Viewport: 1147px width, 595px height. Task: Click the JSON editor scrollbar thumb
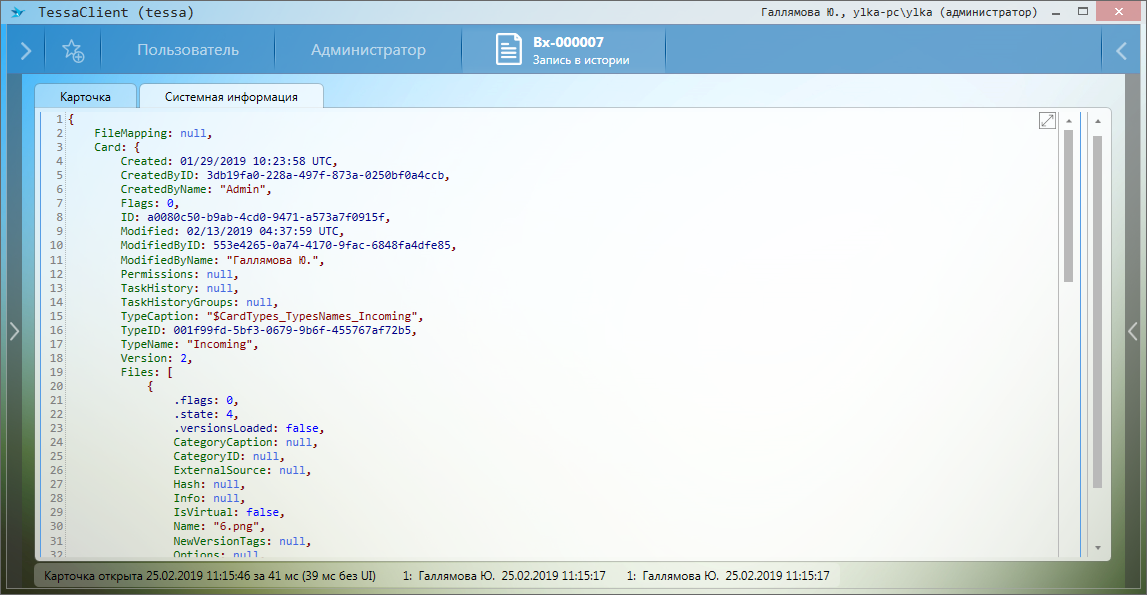click(1069, 205)
